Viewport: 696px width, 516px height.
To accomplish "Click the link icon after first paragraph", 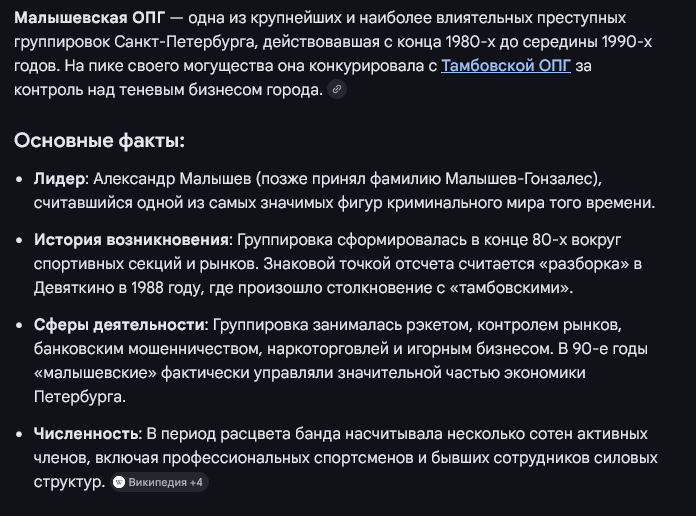I will pyautogui.click(x=337, y=90).
